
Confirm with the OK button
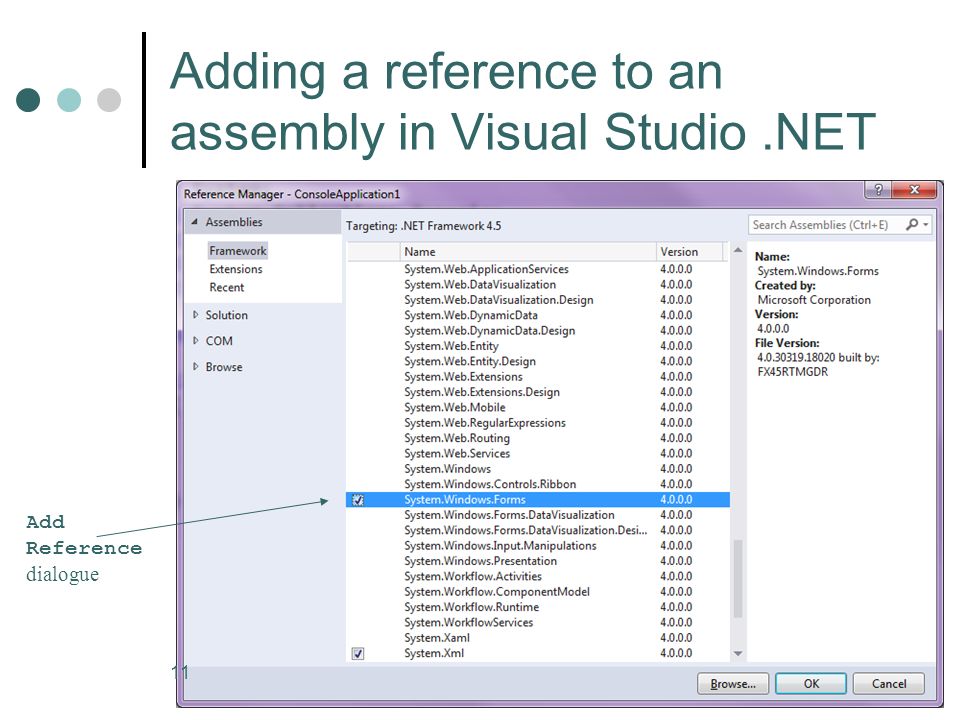(811, 683)
